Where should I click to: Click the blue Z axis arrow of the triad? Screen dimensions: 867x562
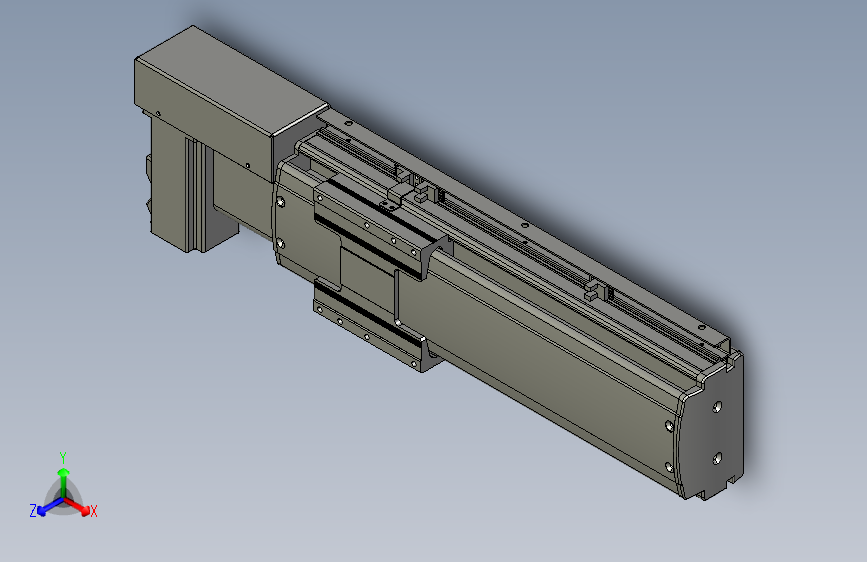(49, 508)
